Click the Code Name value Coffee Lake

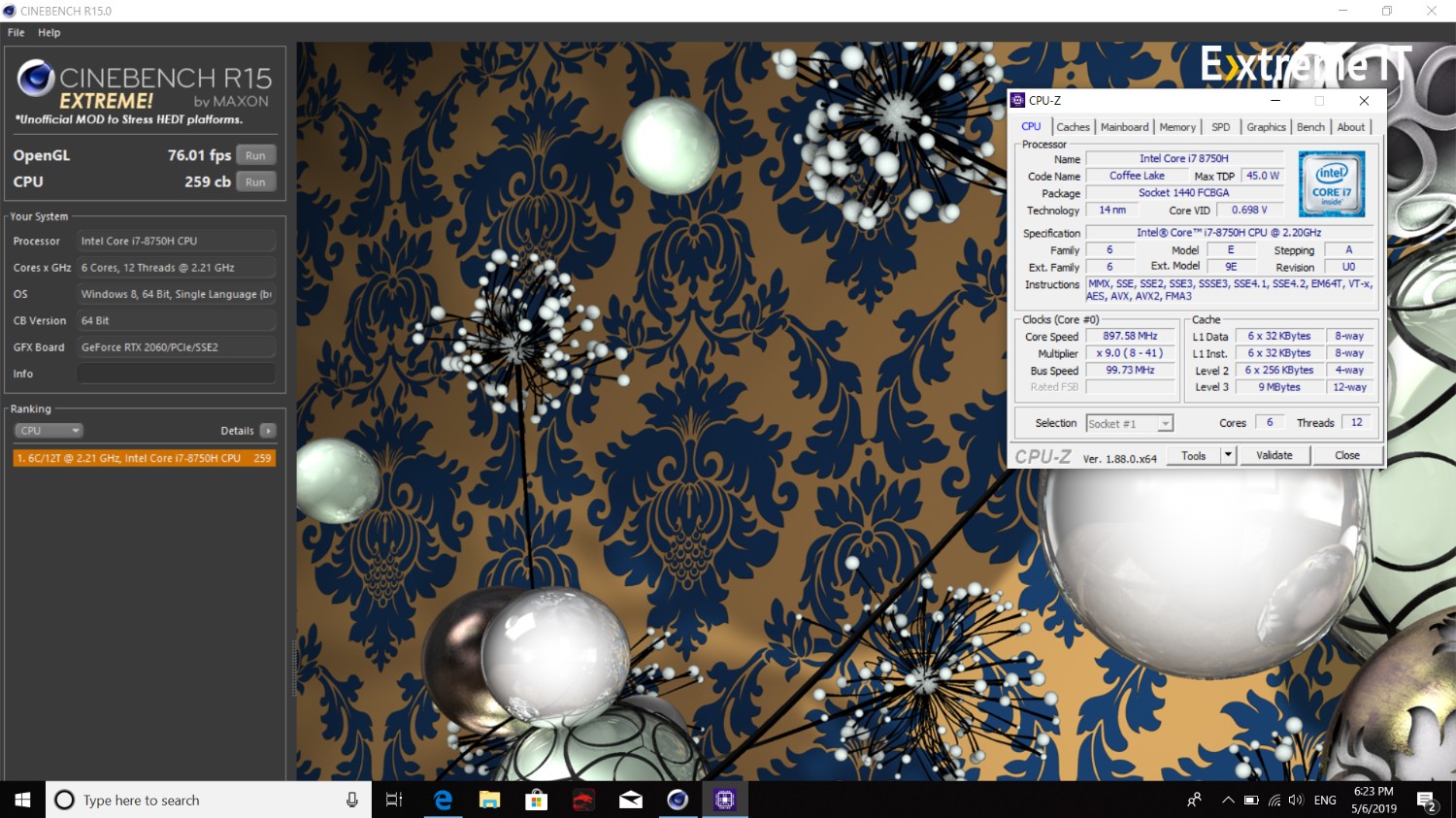(x=1137, y=176)
